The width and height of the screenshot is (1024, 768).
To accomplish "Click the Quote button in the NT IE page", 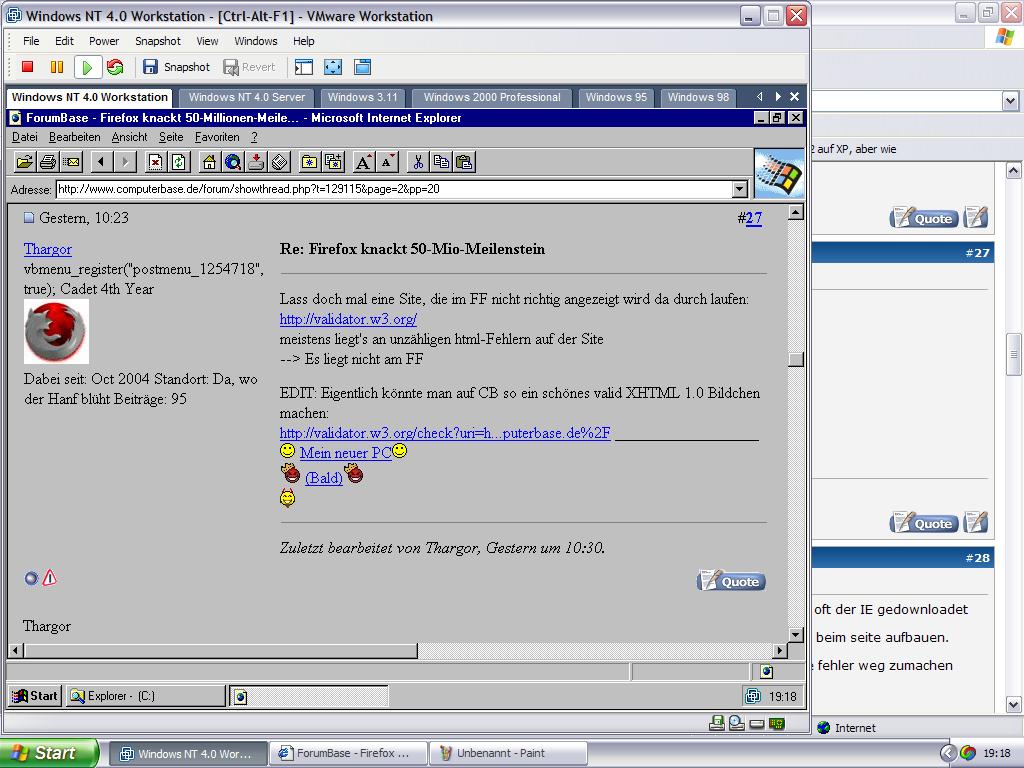I will click(x=731, y=581).
